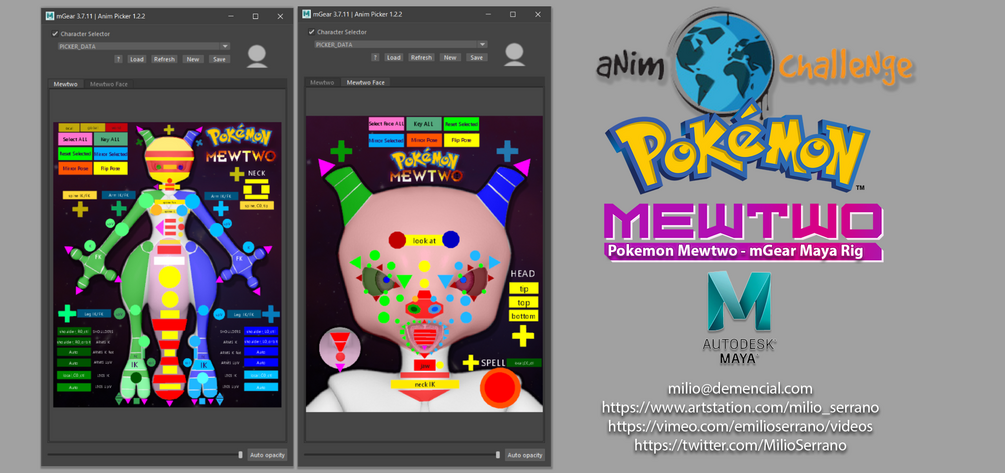Uncheck Character Selector in the right picker window
This screenshot has height=473, width=1005.
pyautogui.click(x=311, y=32)
